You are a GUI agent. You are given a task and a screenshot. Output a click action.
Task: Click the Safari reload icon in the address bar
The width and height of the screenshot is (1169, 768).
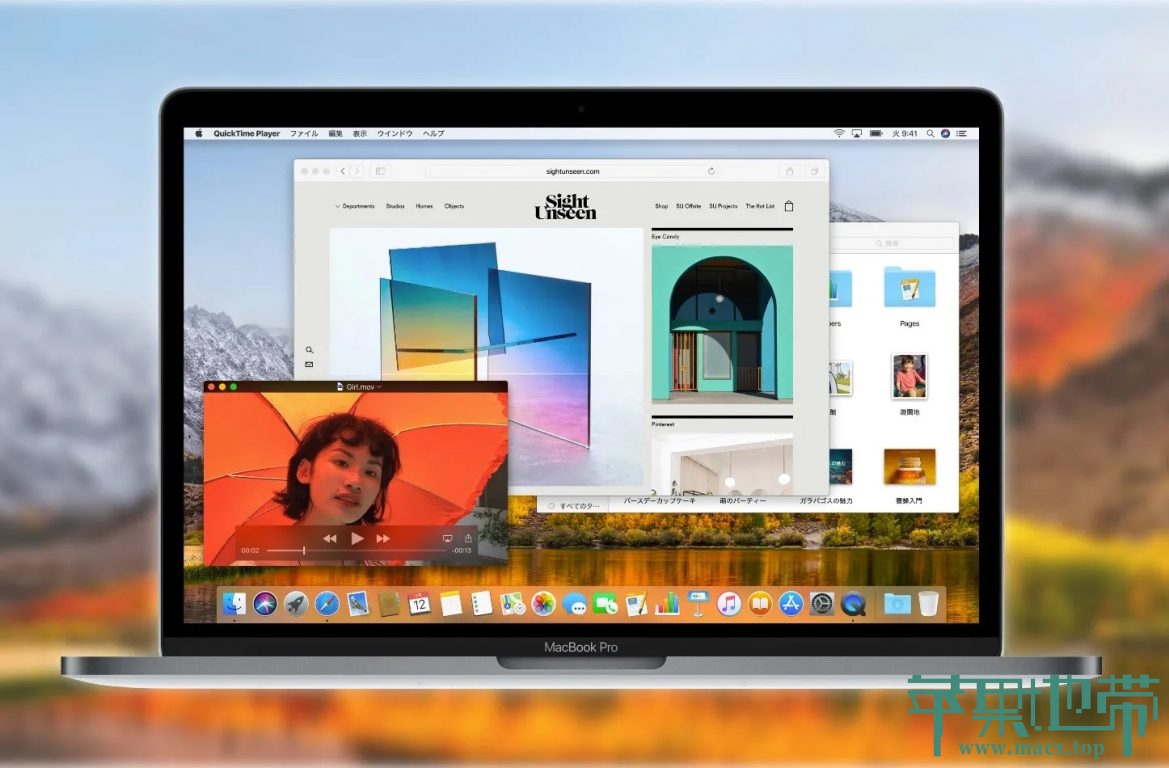pyautogui.click(x=711, y=171)
